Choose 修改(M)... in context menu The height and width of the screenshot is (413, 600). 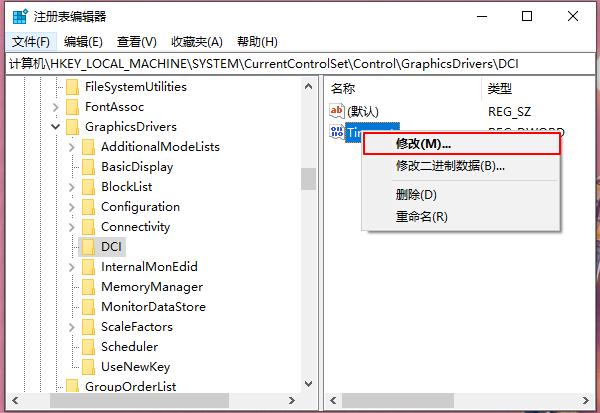[461, 144]
